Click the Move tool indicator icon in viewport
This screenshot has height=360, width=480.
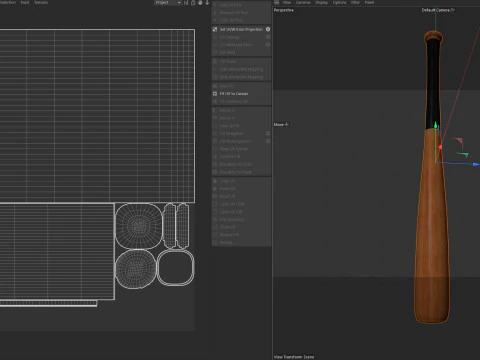(287, 124)
